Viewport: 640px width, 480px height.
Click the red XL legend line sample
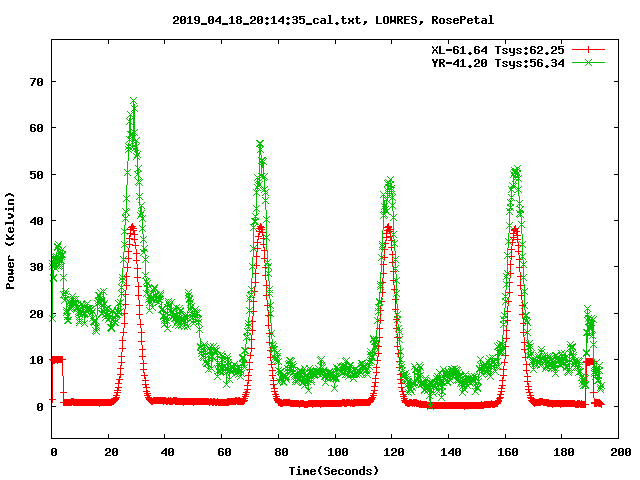[588, 50]
